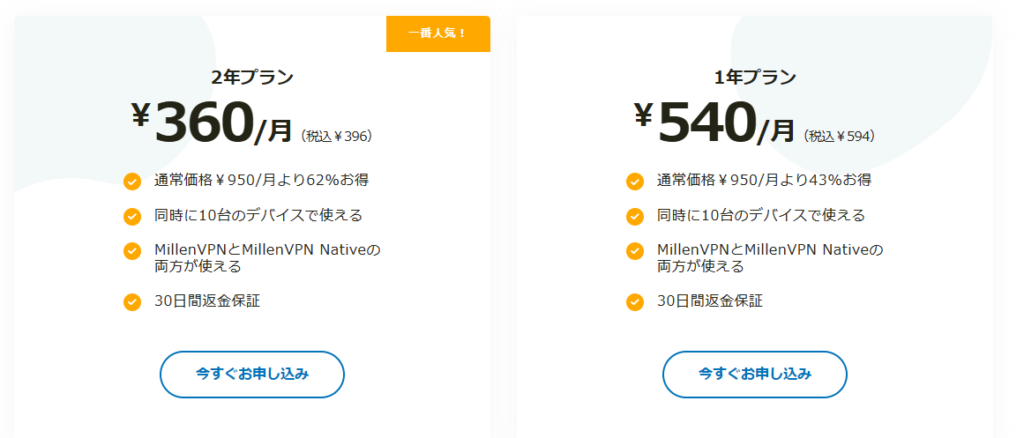Click the 10台のデバイス checkmark in 1年プラン
The height and width of the screenshot is (438, 1024).
point(635,216)
